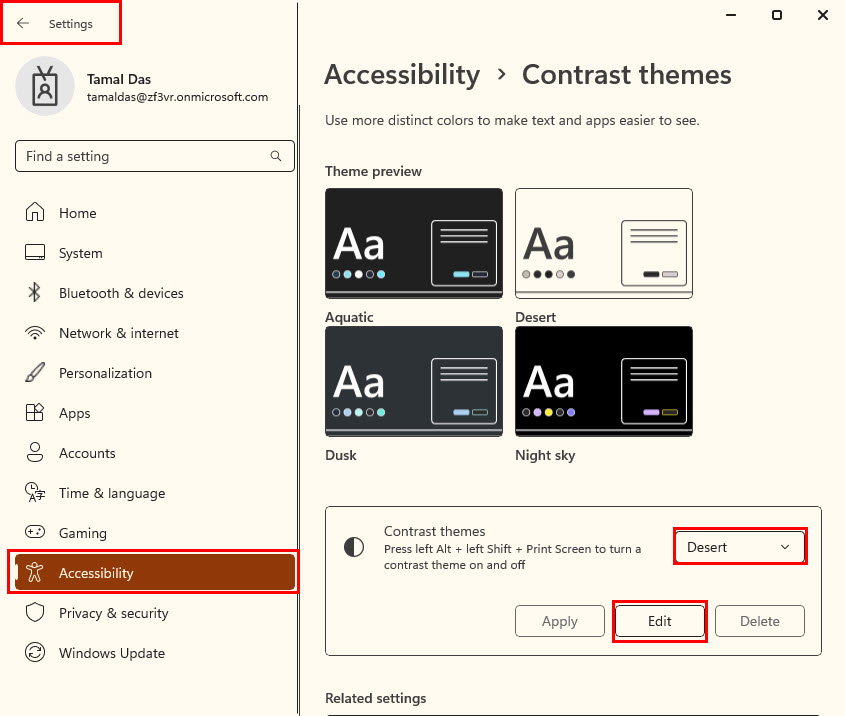The image size is (845, 716).
Task: Click the Accounts person icon
Action: [x=35, y=452]
